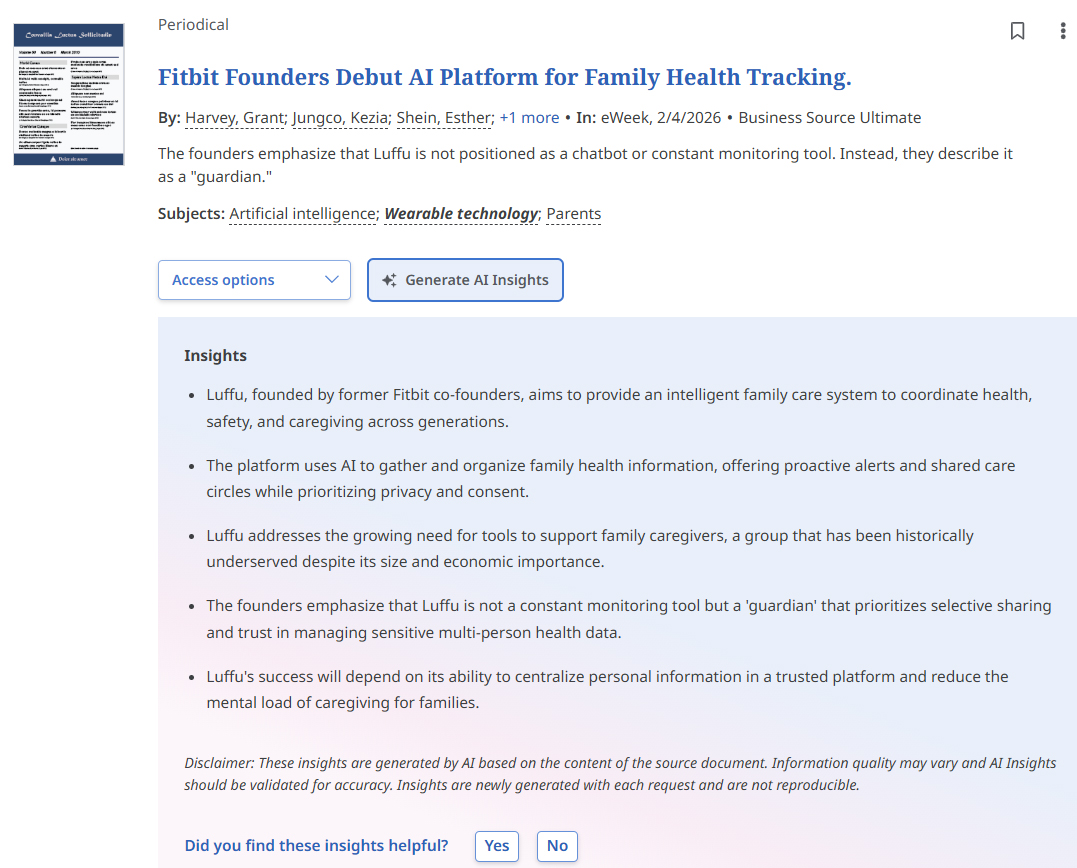Click the Insights heading text
The height and width of the screenshot is (868, 1077).
tap(215, 356)
